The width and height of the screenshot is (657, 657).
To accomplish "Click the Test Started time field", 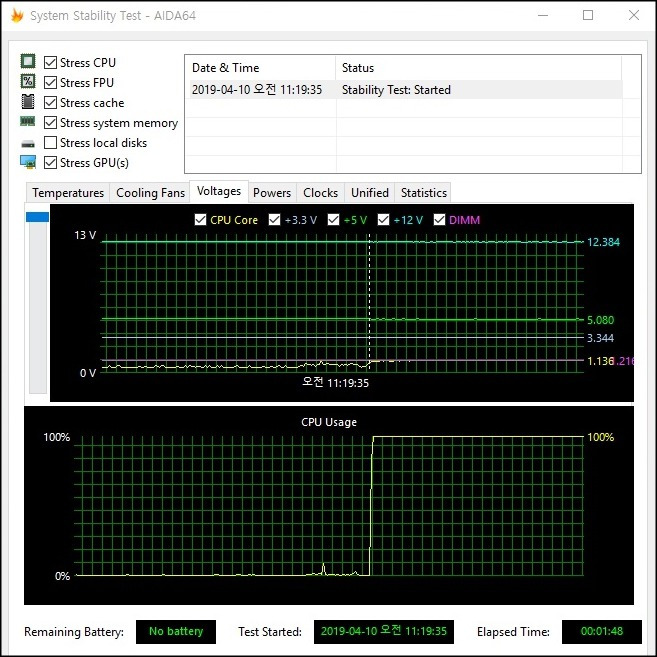I will tap(383, 631).
